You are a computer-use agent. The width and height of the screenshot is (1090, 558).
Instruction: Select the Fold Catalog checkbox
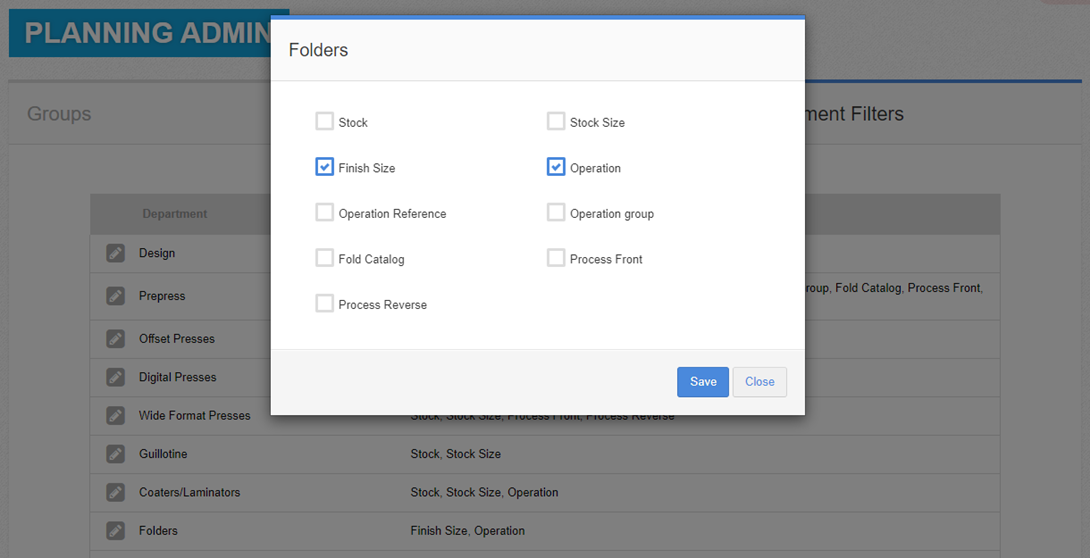324,258
